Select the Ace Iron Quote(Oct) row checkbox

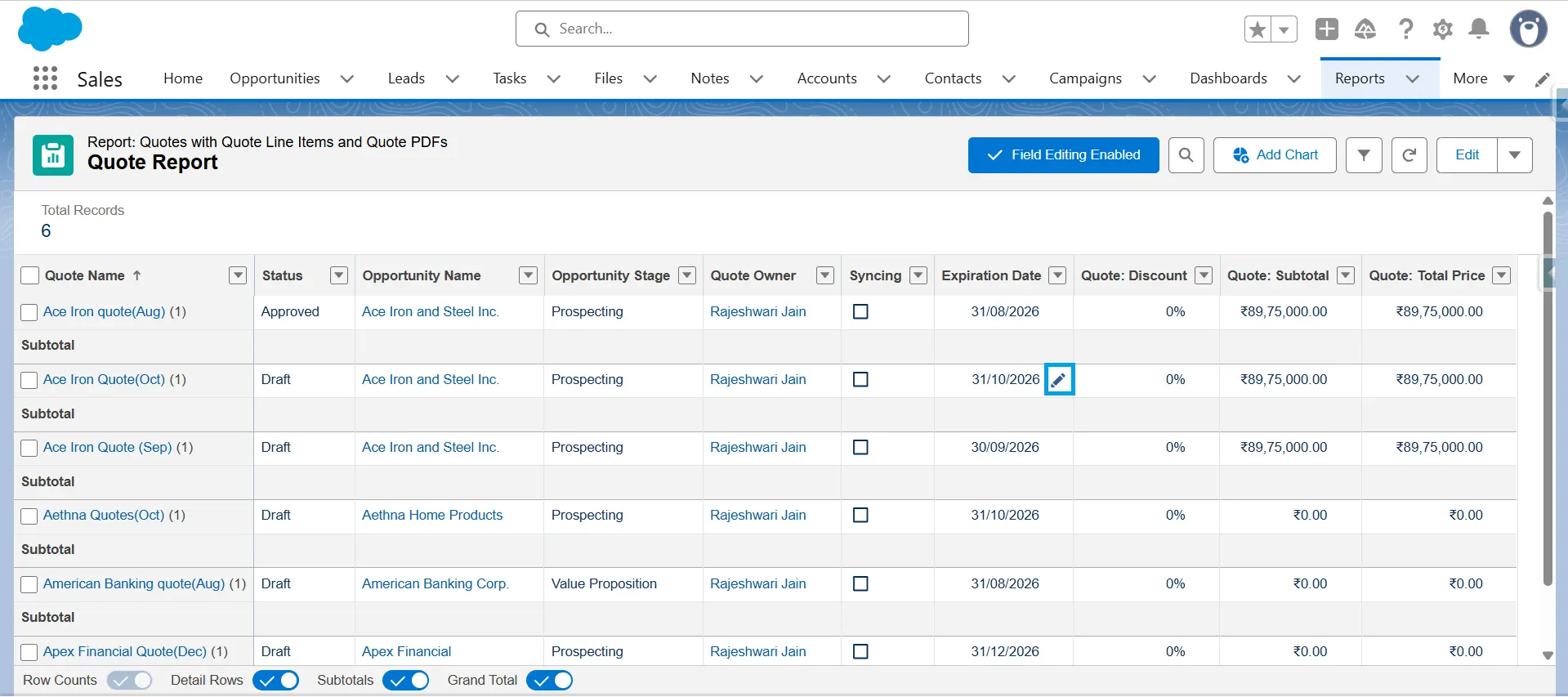tap(29, 380)
